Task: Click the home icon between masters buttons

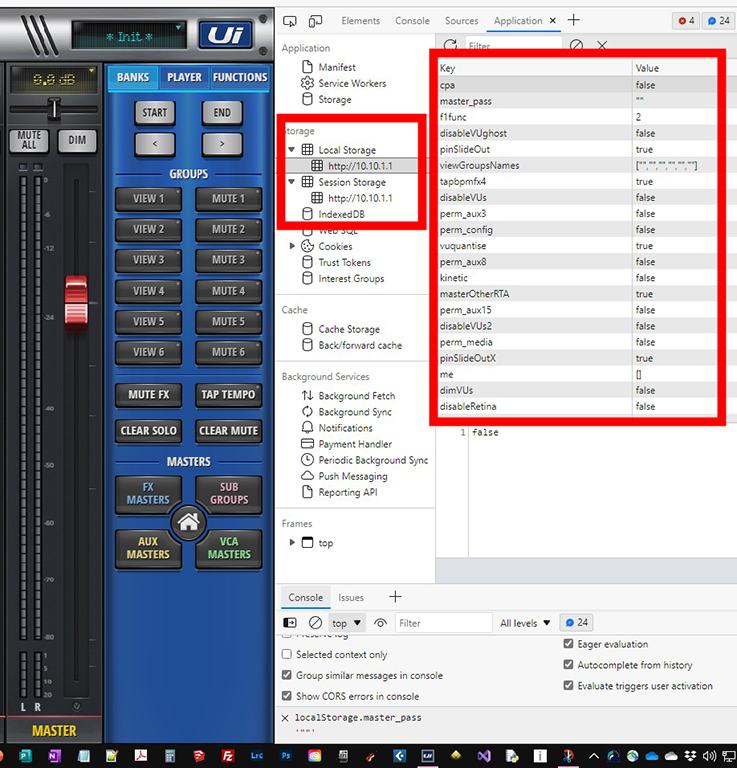Action: click(189, 522)
